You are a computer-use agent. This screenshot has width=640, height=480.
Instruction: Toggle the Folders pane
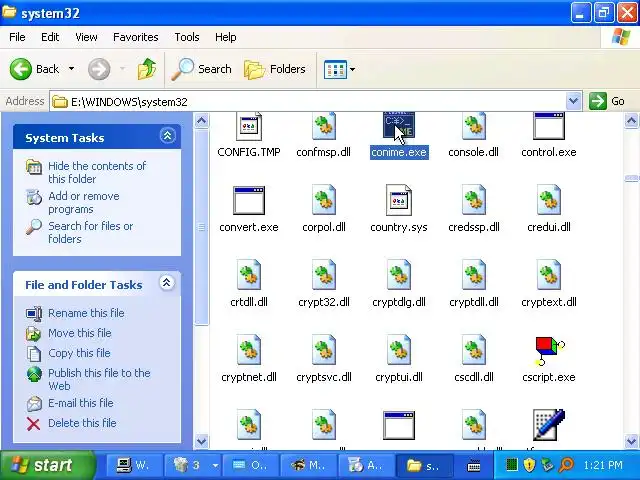coord(275,69)
